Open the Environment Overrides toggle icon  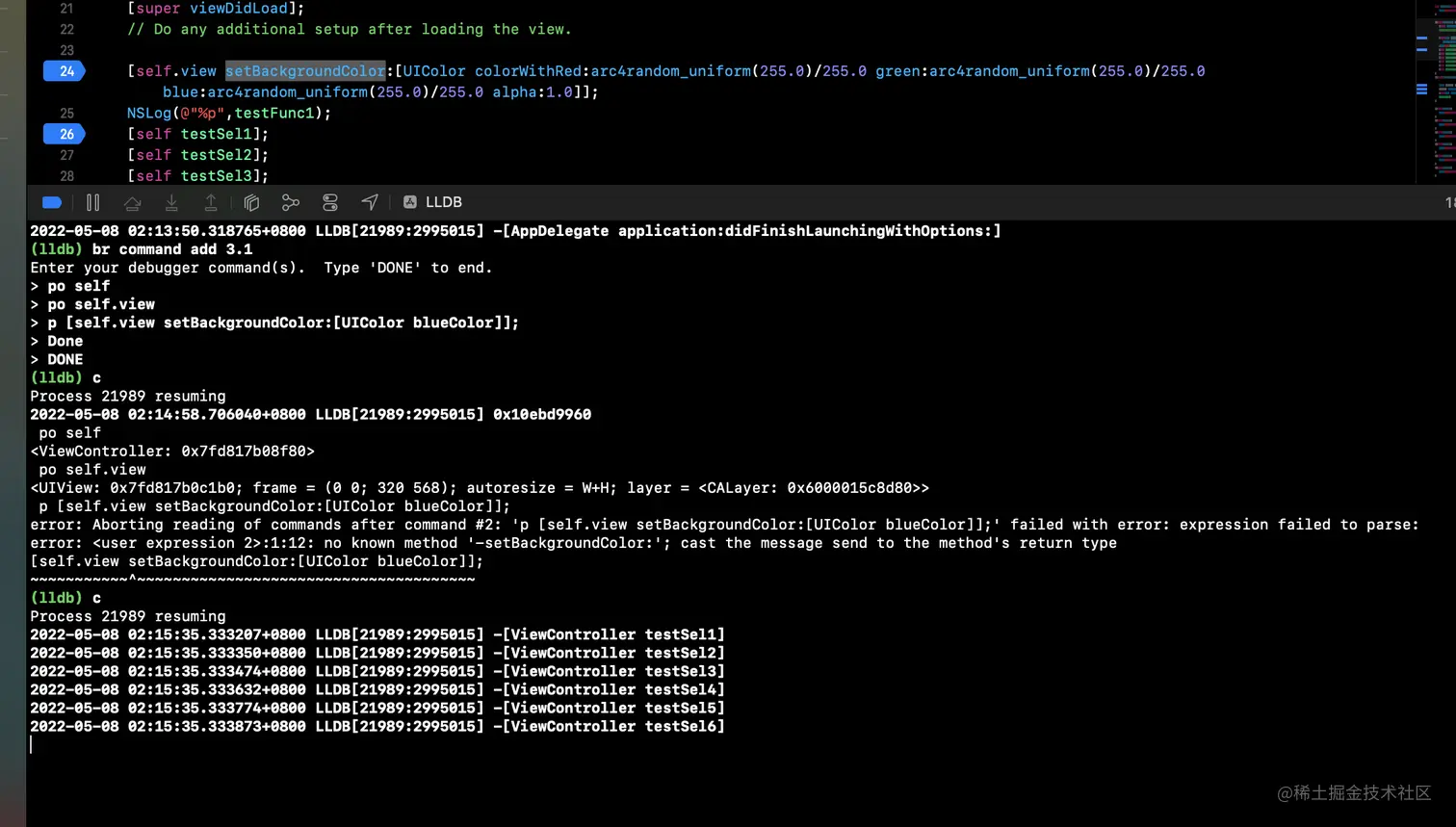tap(330, 202)
